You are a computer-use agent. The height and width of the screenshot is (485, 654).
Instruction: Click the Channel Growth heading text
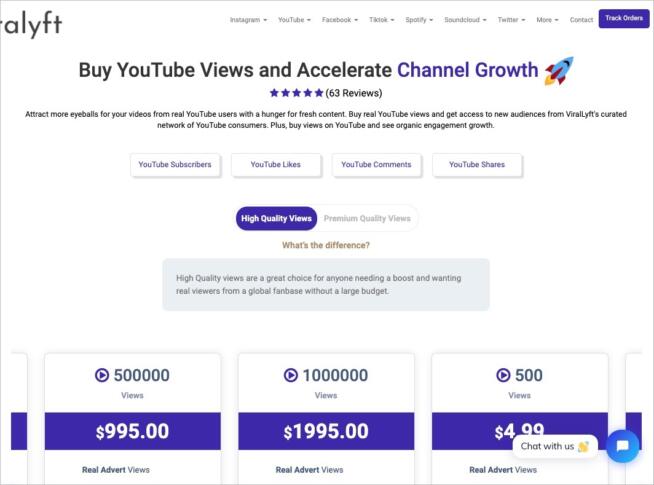click(468, 70)
